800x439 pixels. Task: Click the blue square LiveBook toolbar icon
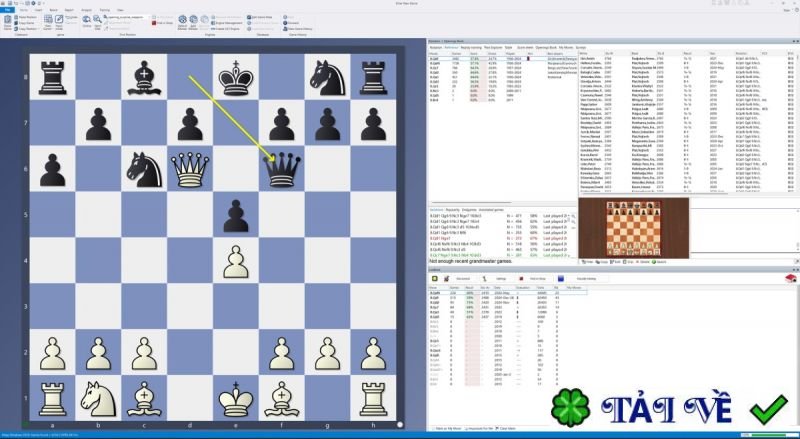(561, 279)
